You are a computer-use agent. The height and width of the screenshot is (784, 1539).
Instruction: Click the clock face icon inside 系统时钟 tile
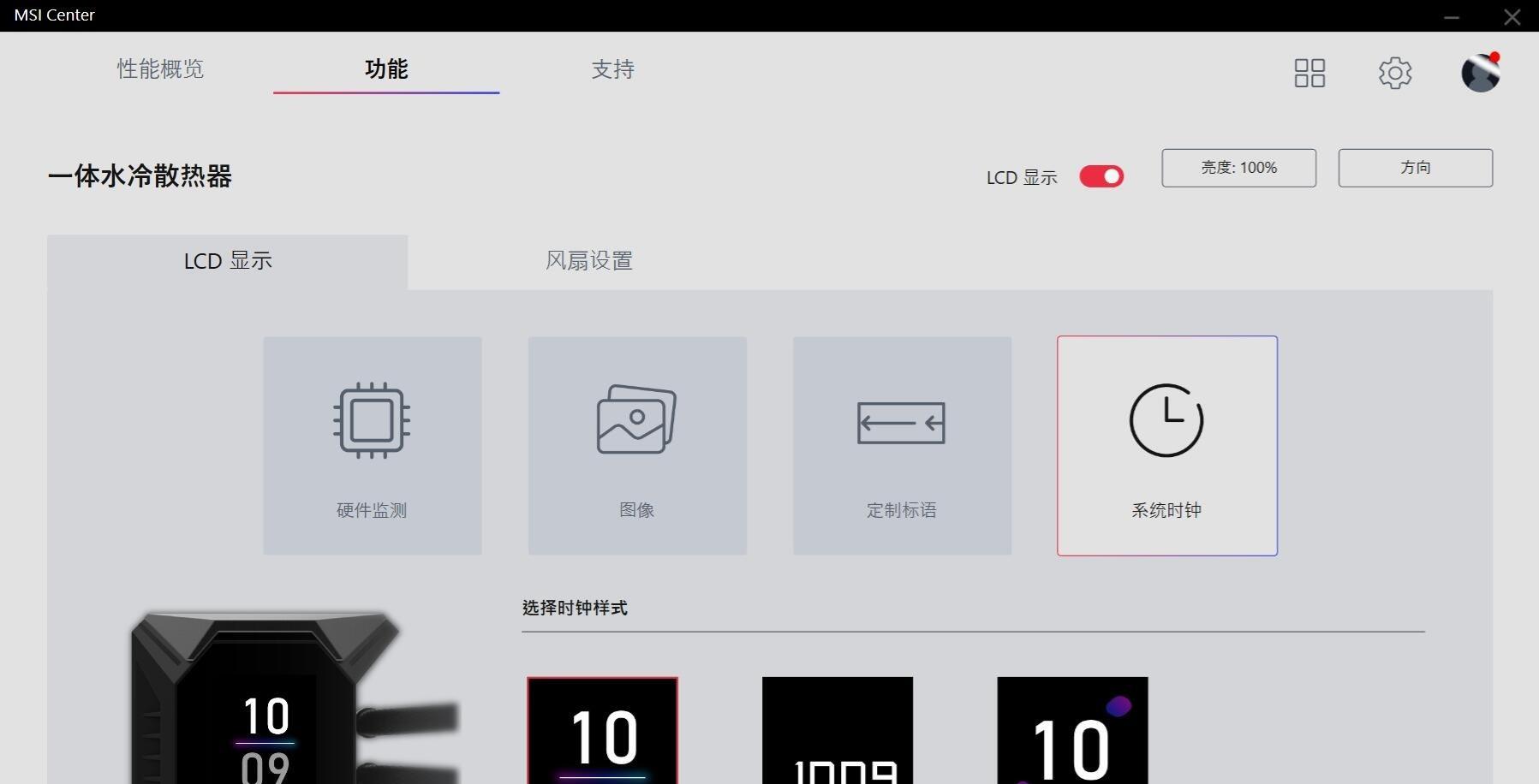(x=1166, y=419)
